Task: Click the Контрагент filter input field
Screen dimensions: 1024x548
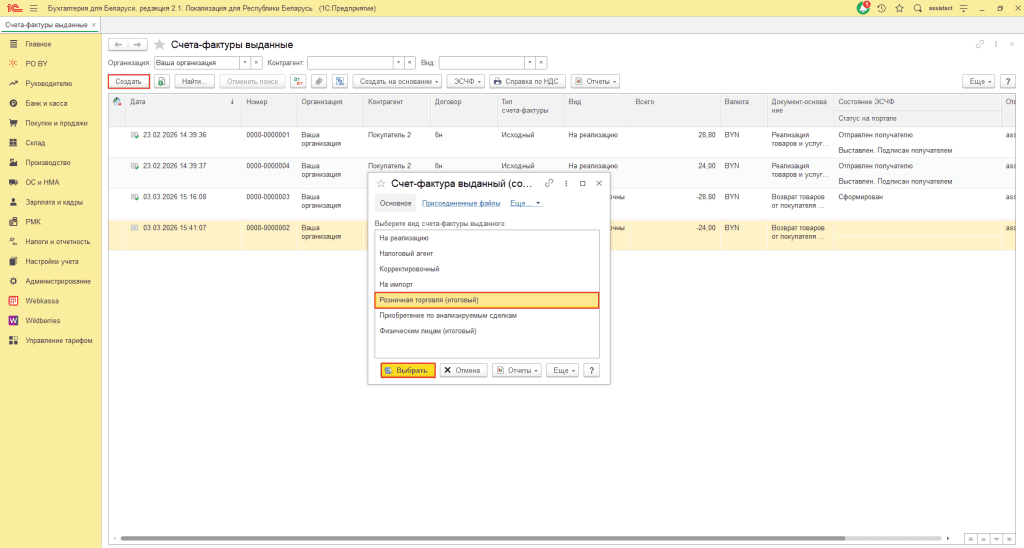Action: point(348,62)
